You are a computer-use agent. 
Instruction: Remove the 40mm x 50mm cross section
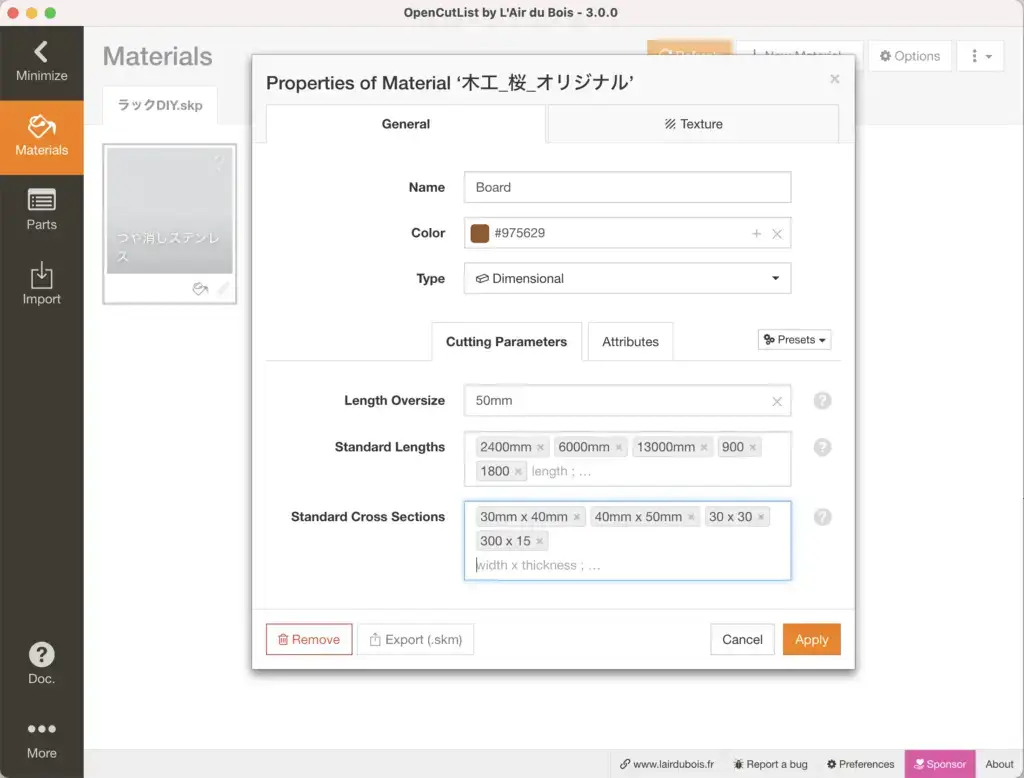[x=691, y=517]
